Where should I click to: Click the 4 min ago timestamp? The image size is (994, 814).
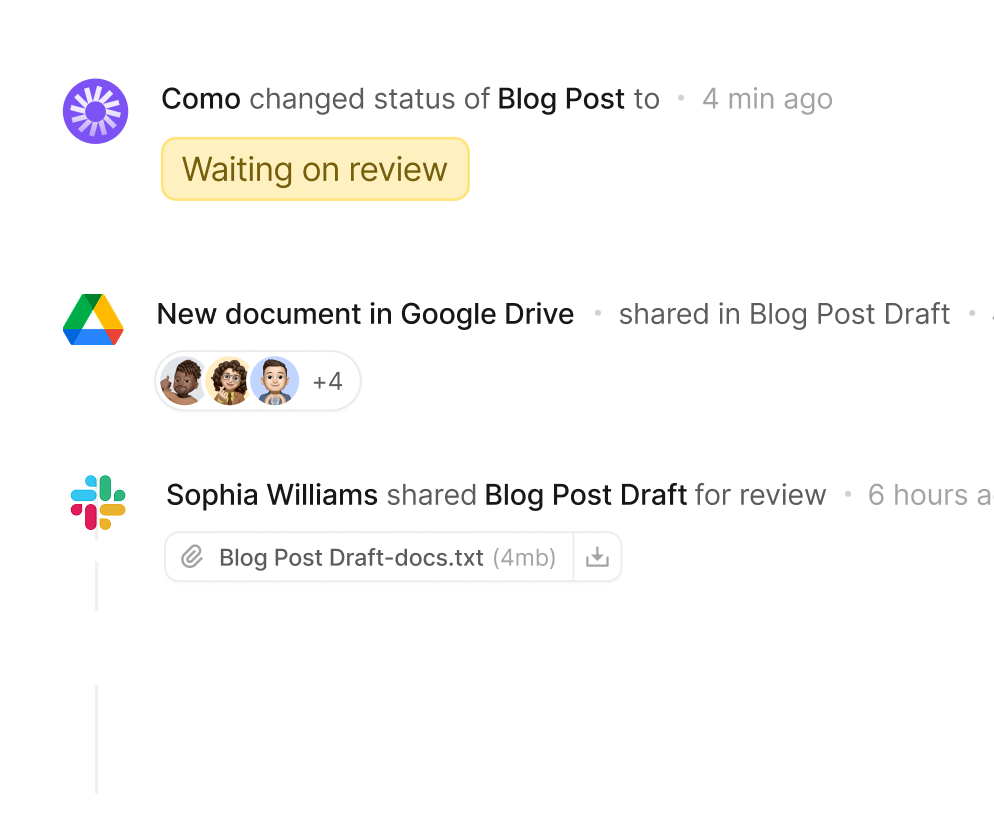pos(767,99)
